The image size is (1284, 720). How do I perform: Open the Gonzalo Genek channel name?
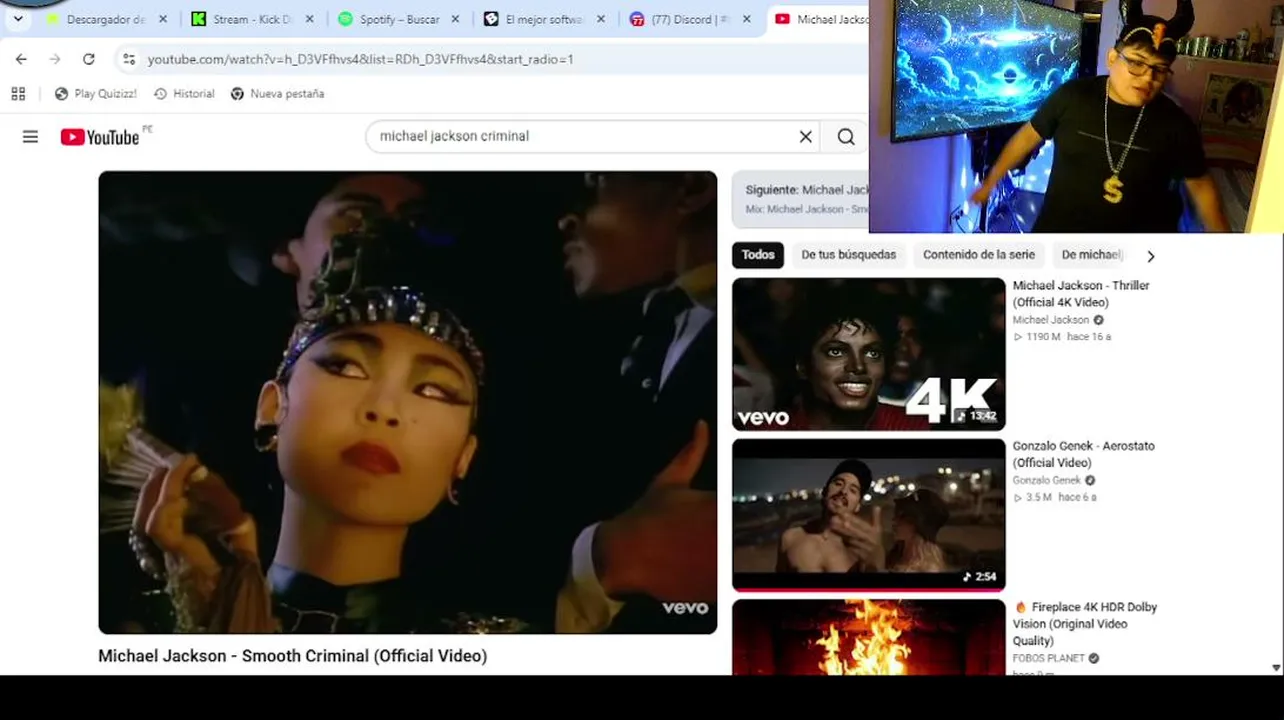pos(1047,480)
